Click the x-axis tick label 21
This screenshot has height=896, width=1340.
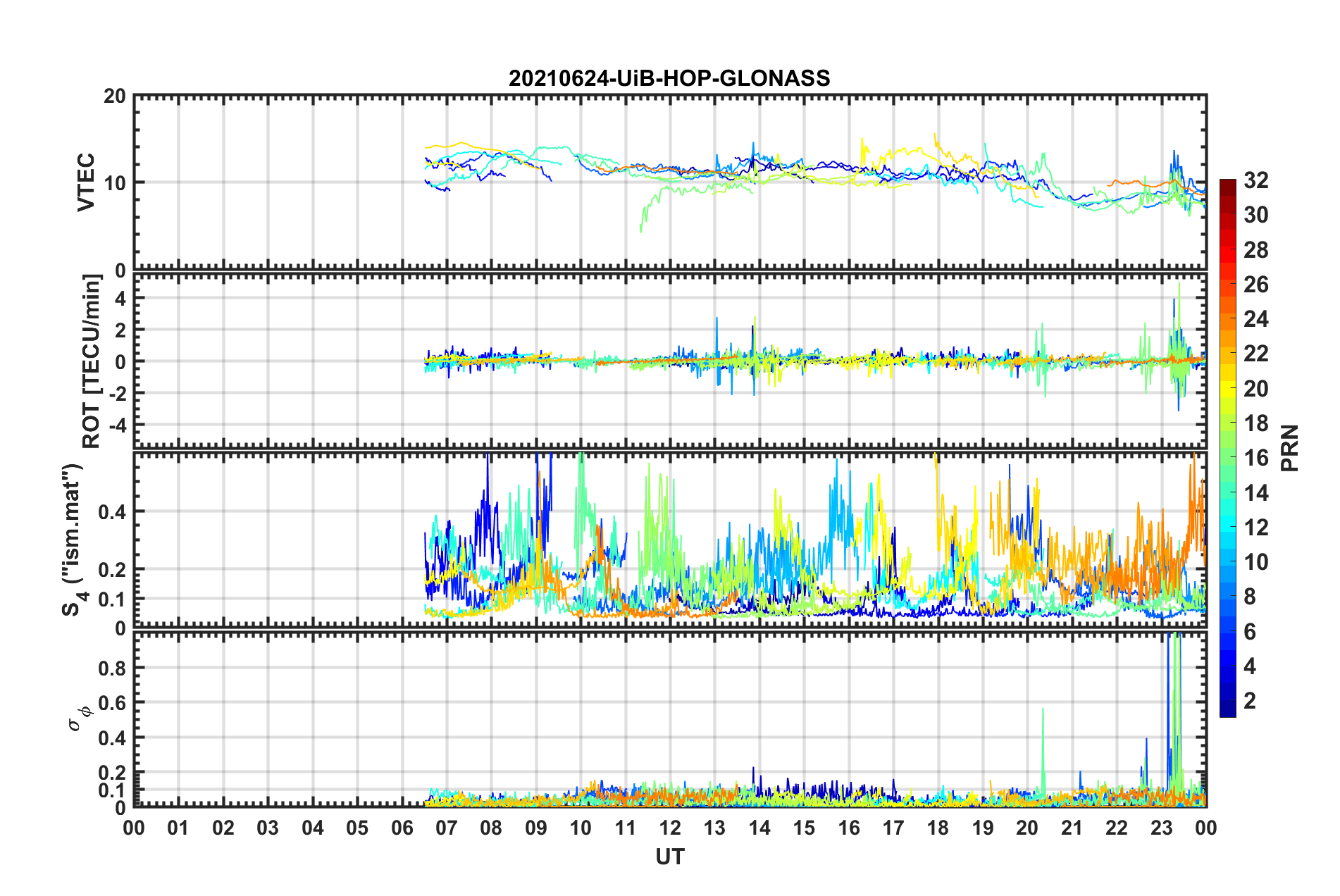coord(1072,828)
